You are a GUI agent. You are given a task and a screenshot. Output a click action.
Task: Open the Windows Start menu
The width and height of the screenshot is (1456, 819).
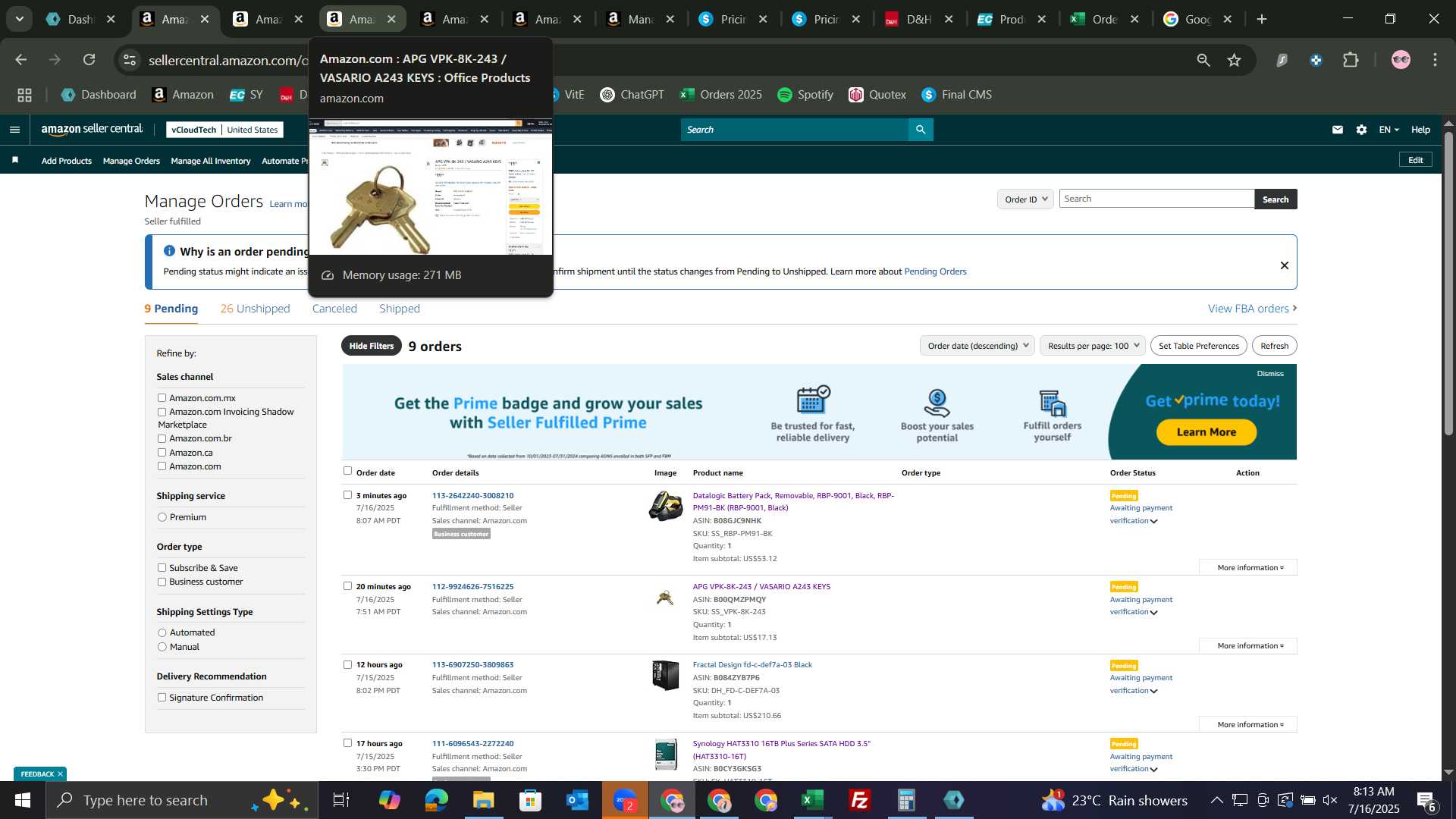point(22,800)
